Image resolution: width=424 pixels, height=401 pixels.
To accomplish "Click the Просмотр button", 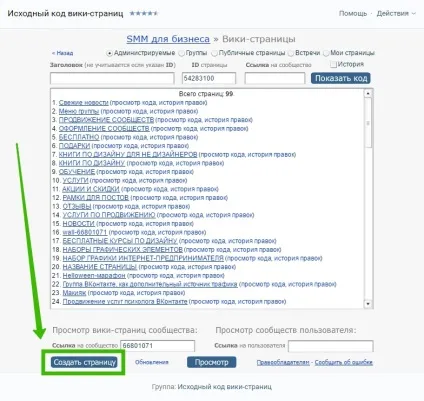I will coord(212,362).
